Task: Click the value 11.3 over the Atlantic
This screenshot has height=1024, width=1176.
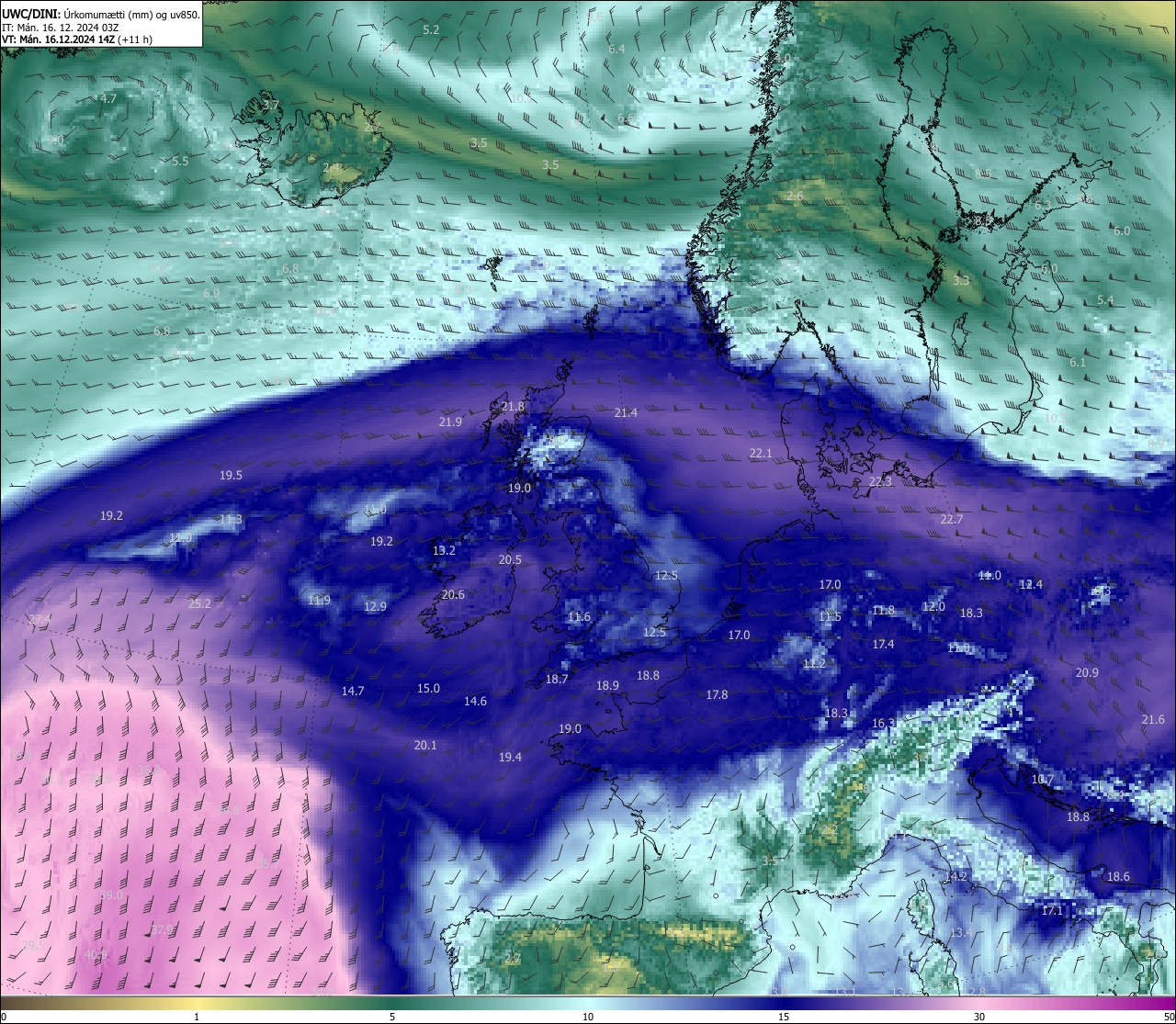Action: coord(231,519)
